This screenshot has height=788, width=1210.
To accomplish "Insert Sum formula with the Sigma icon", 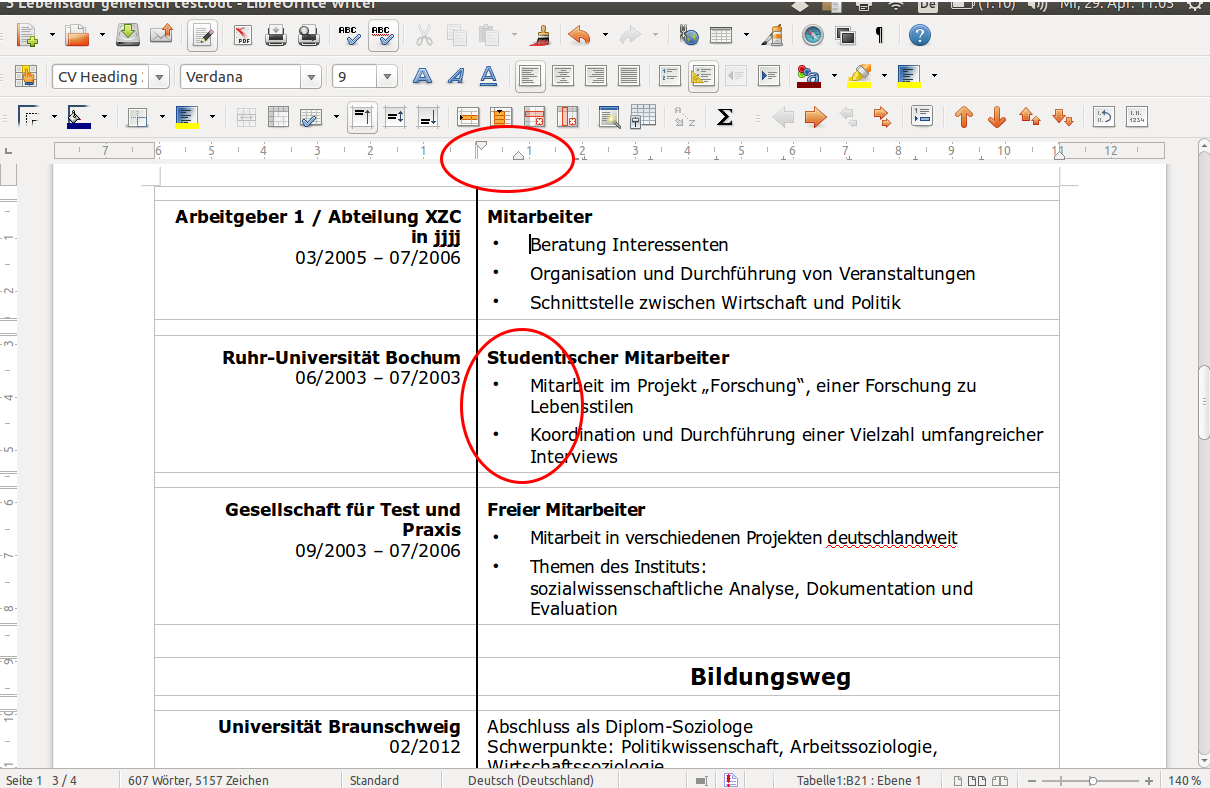I will [725, 117].
